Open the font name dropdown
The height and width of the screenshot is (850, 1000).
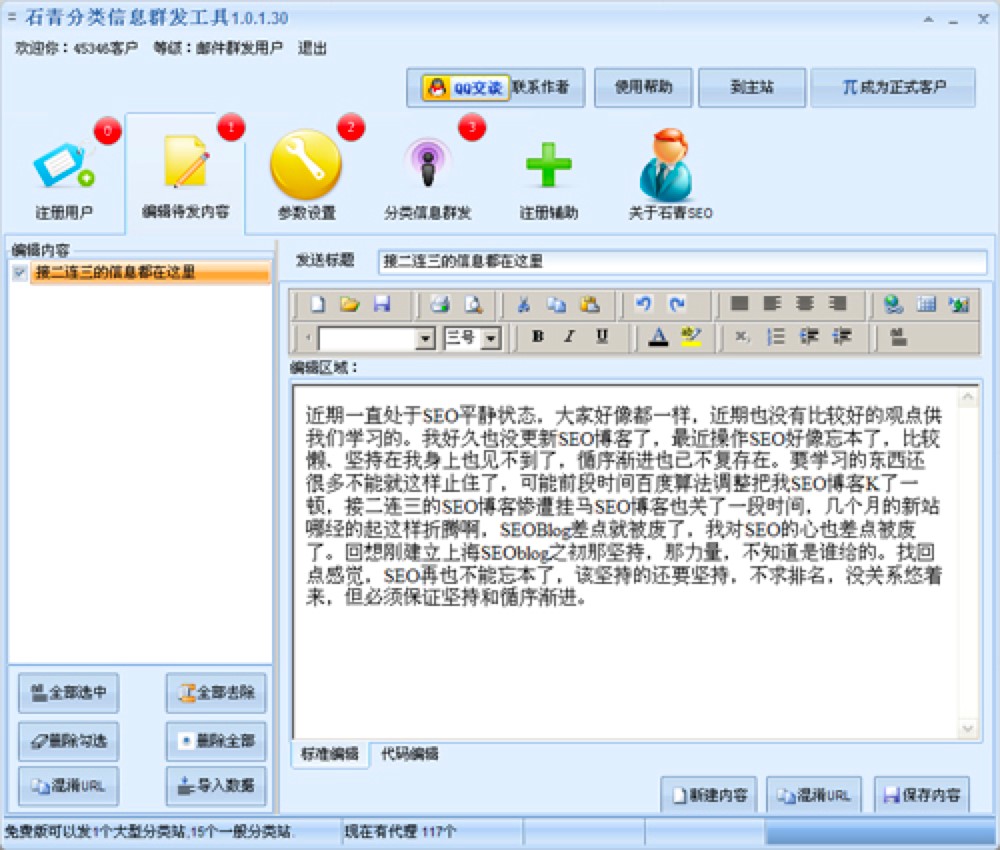[x=425, y=339]
